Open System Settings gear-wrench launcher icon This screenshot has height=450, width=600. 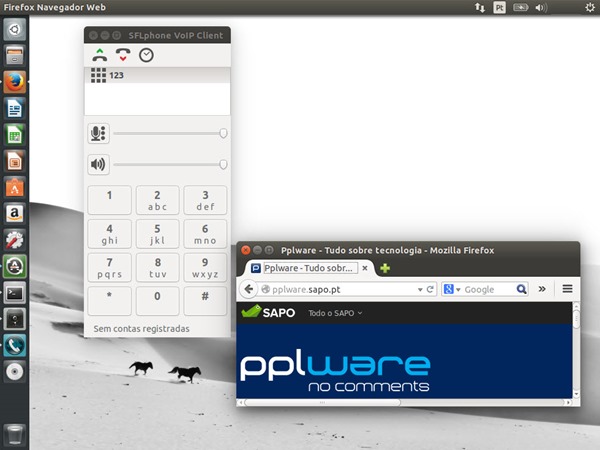point(15,240)
